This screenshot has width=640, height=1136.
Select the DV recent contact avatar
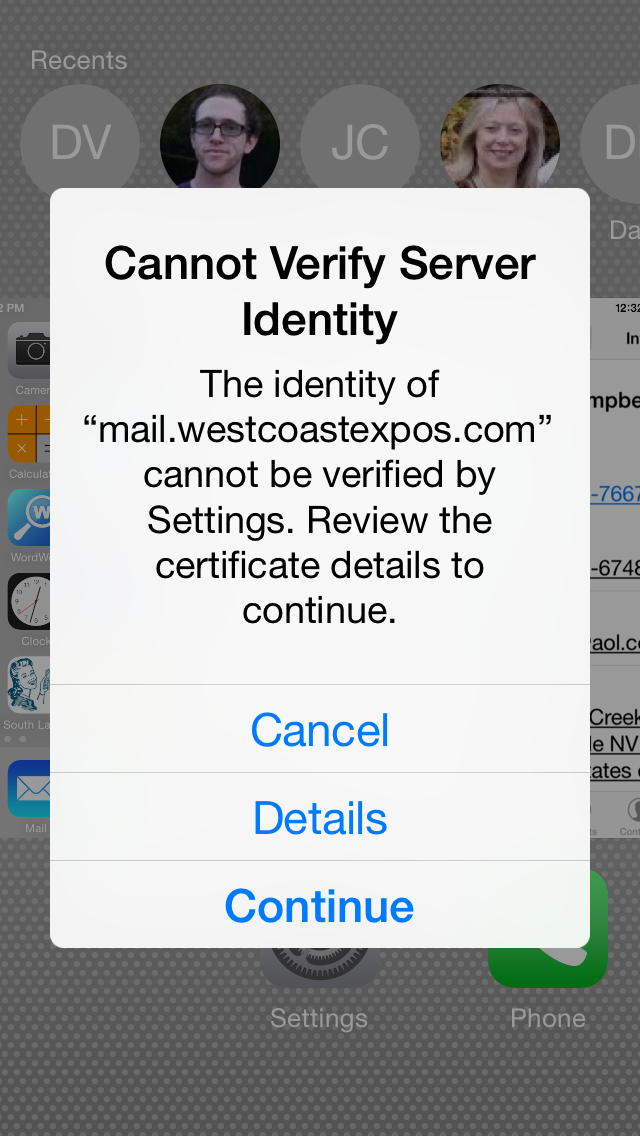coord(80,143)
